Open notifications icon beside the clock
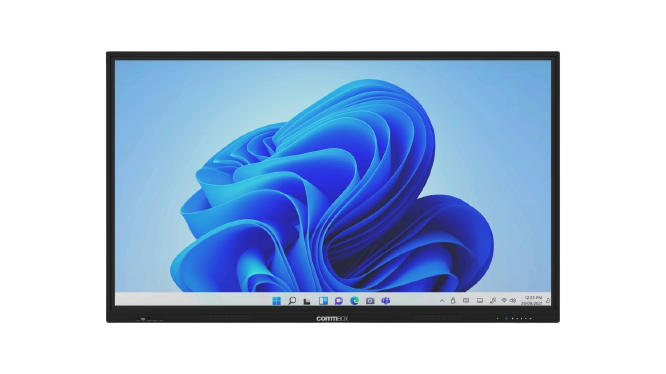Image resolution: width=666 pixels, height=374 pixels. (x=548, y=301)
